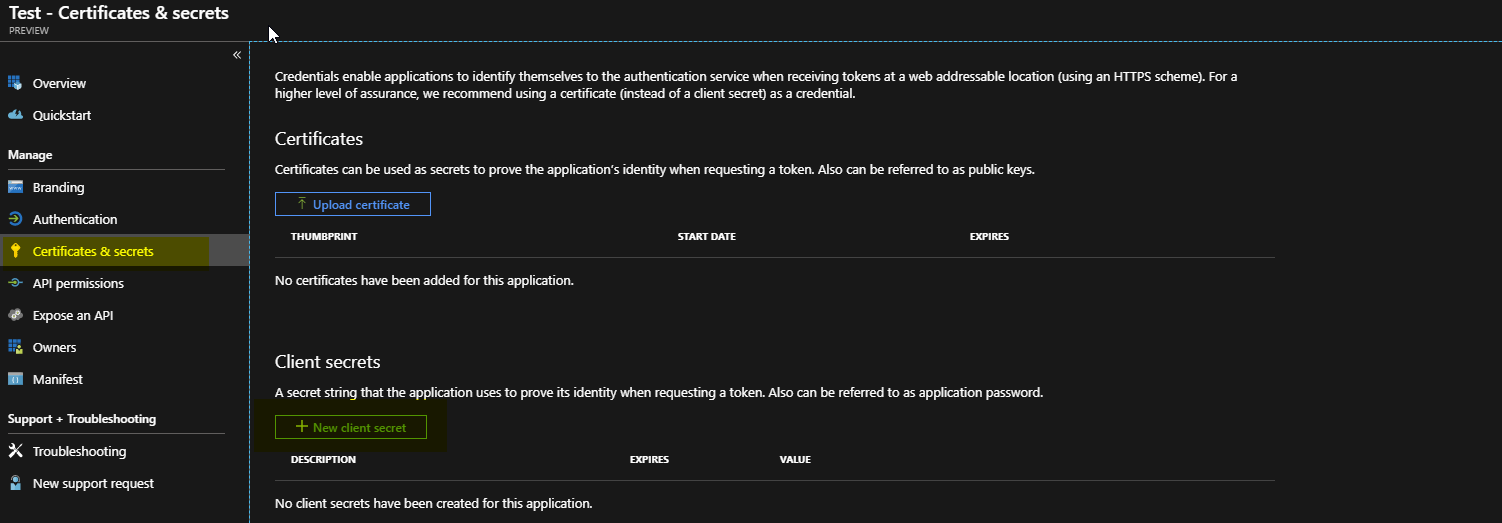
Task: Create a new client secret
Action: (350, 427)
